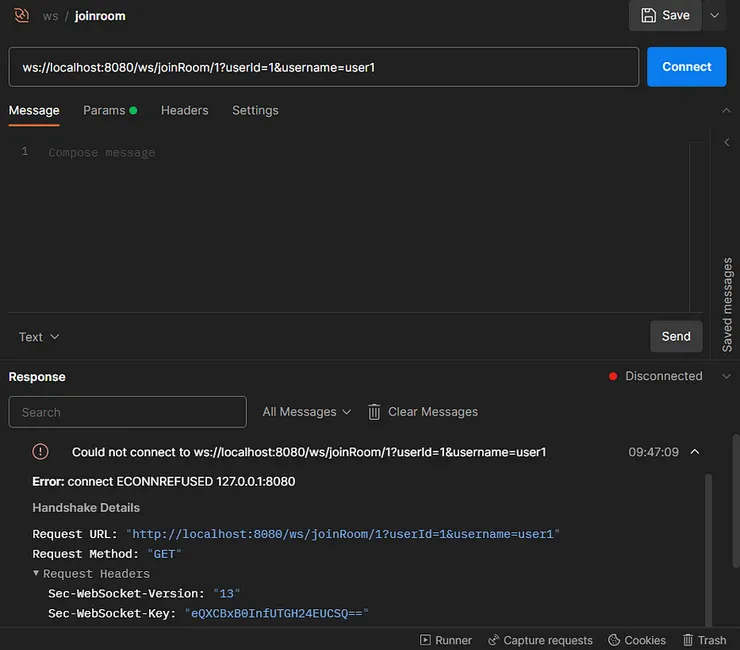Expand the Response section chevron
The image size is (740, 650).
(726, 376)
